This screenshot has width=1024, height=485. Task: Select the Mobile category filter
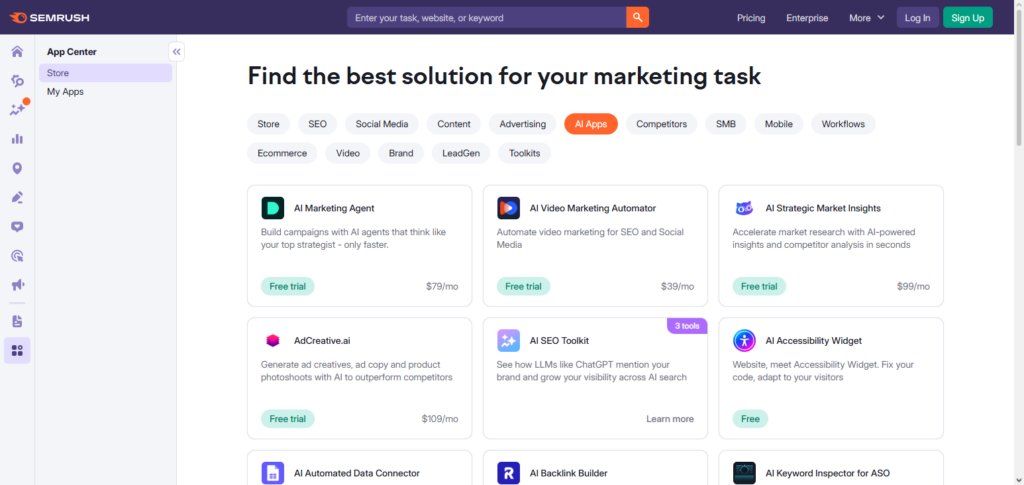point(778,124)
